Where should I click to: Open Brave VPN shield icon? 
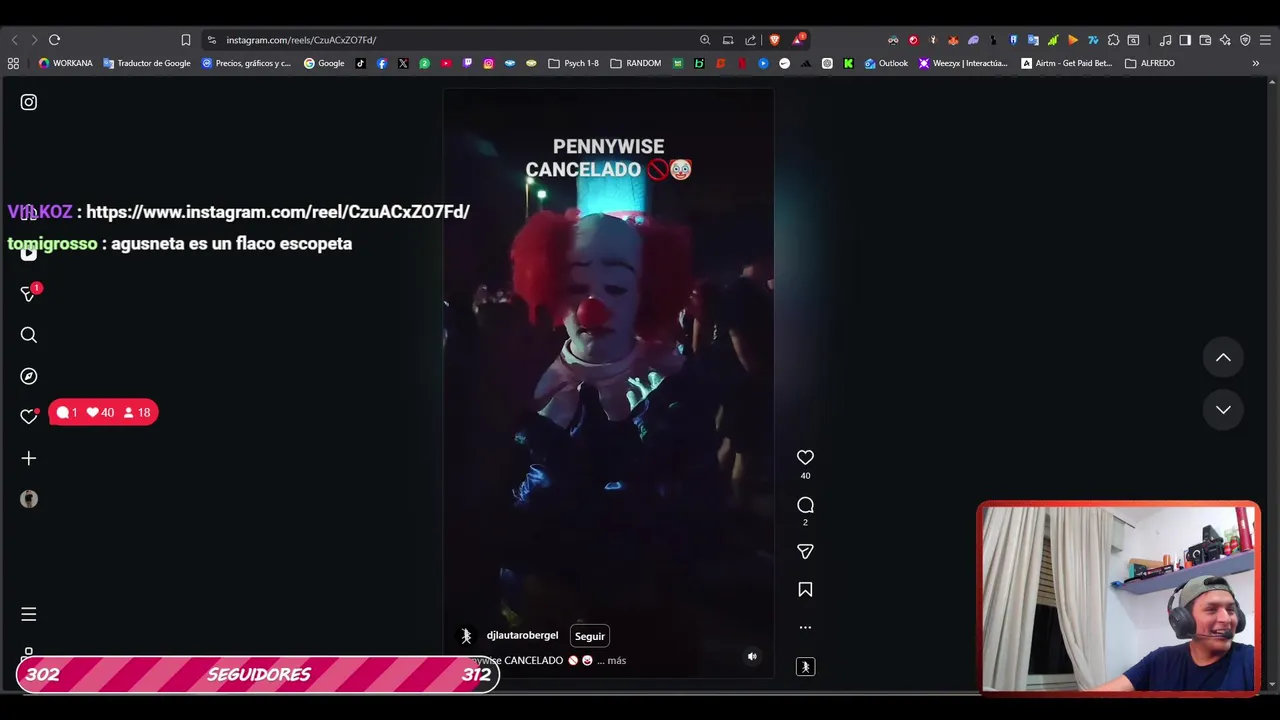click(1245, 40)
